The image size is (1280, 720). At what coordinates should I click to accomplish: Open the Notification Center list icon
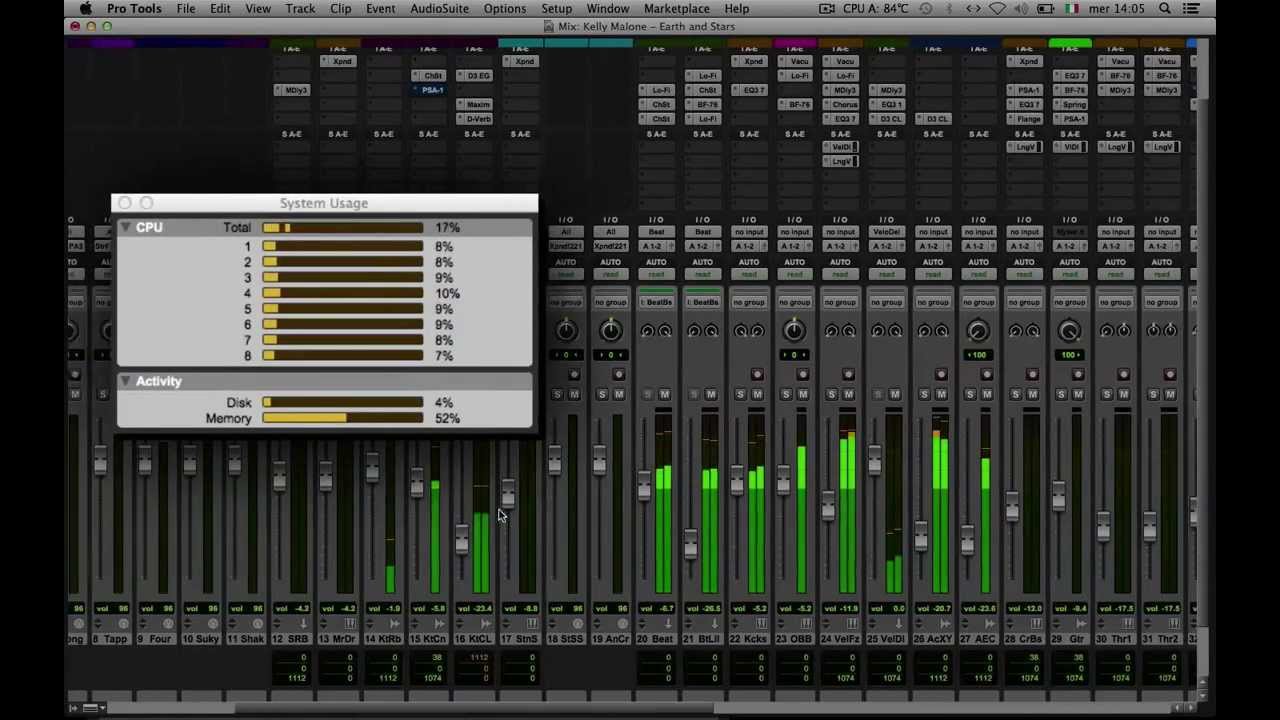1191,9
